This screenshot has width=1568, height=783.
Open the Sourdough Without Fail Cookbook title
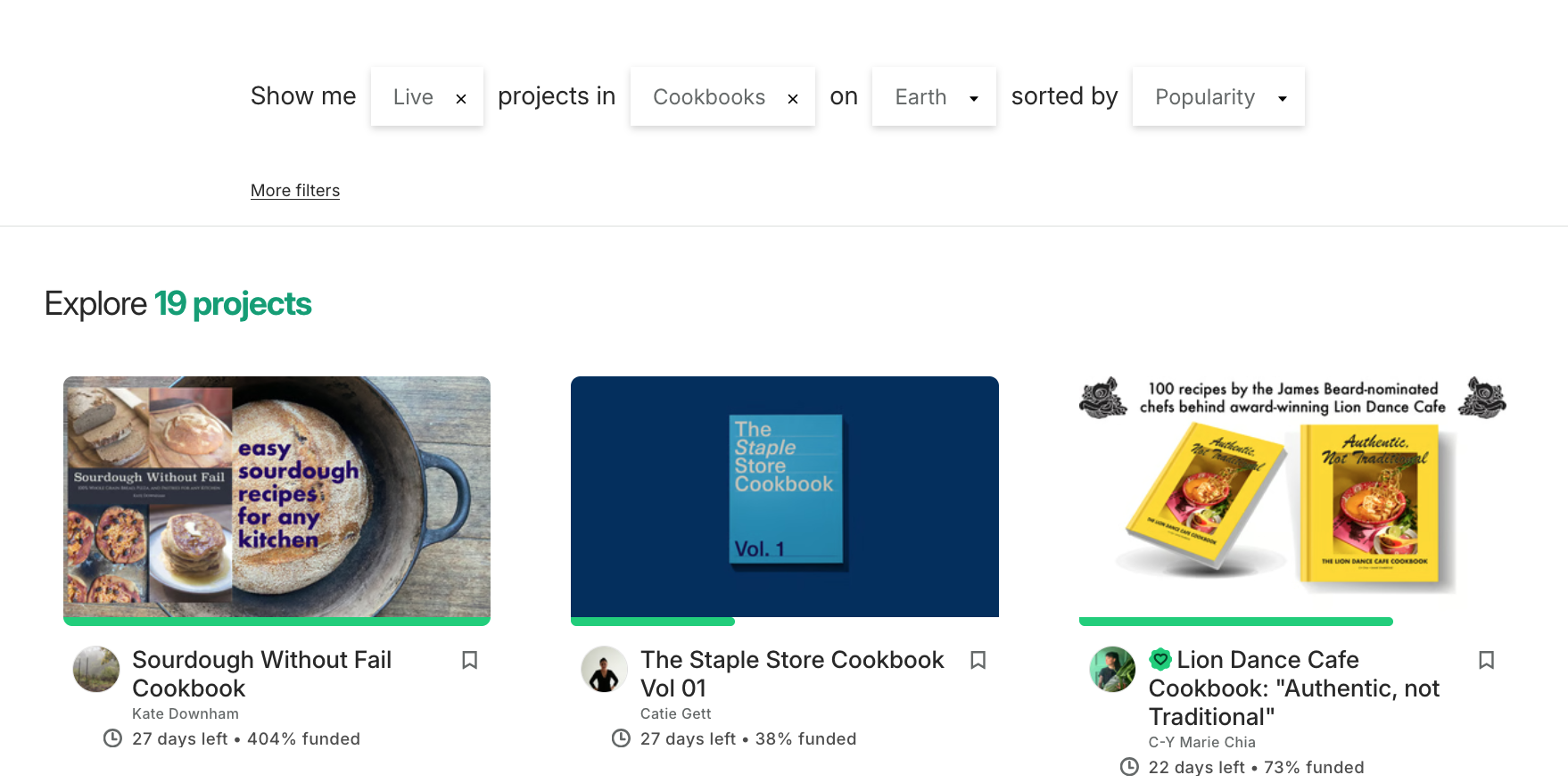261,673
